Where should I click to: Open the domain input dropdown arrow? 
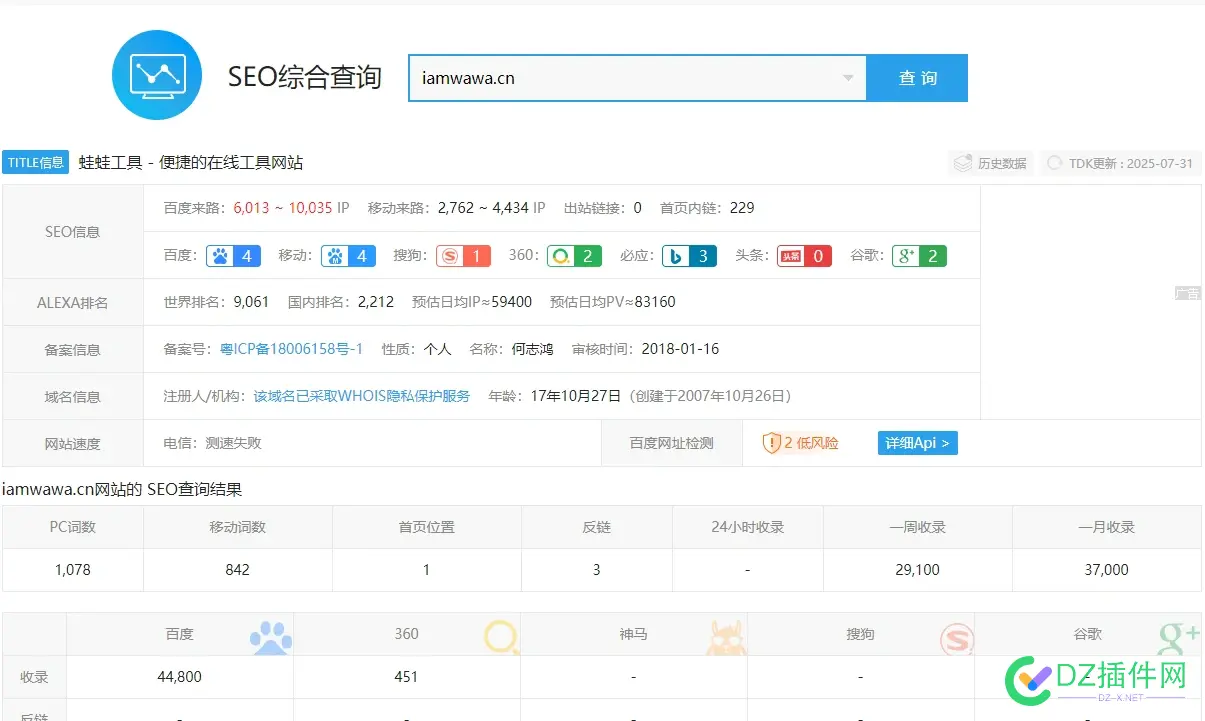pos(849,77)
